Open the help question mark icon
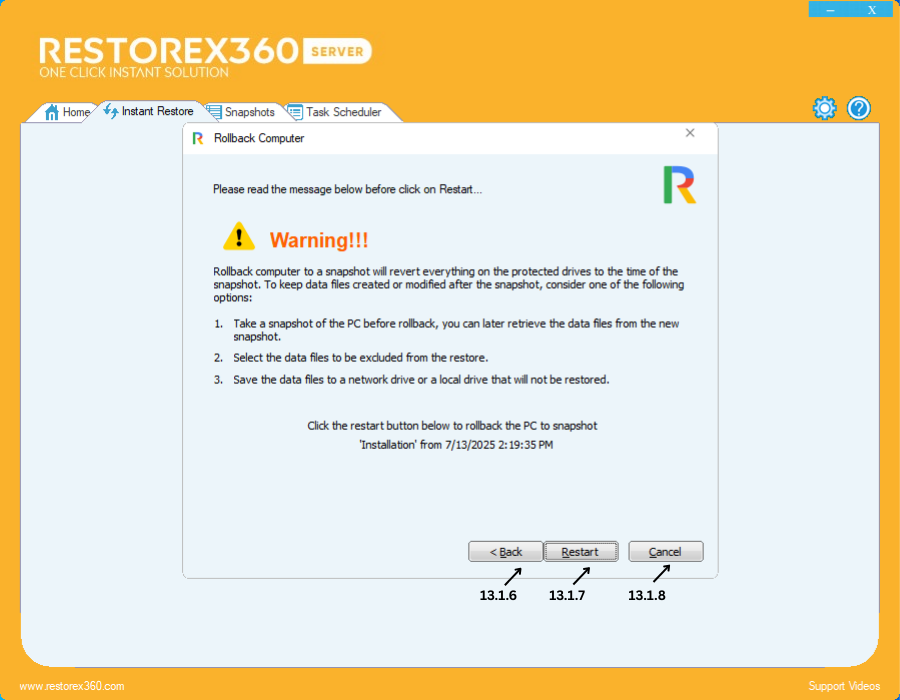The image size is (900, 700). 859,108
